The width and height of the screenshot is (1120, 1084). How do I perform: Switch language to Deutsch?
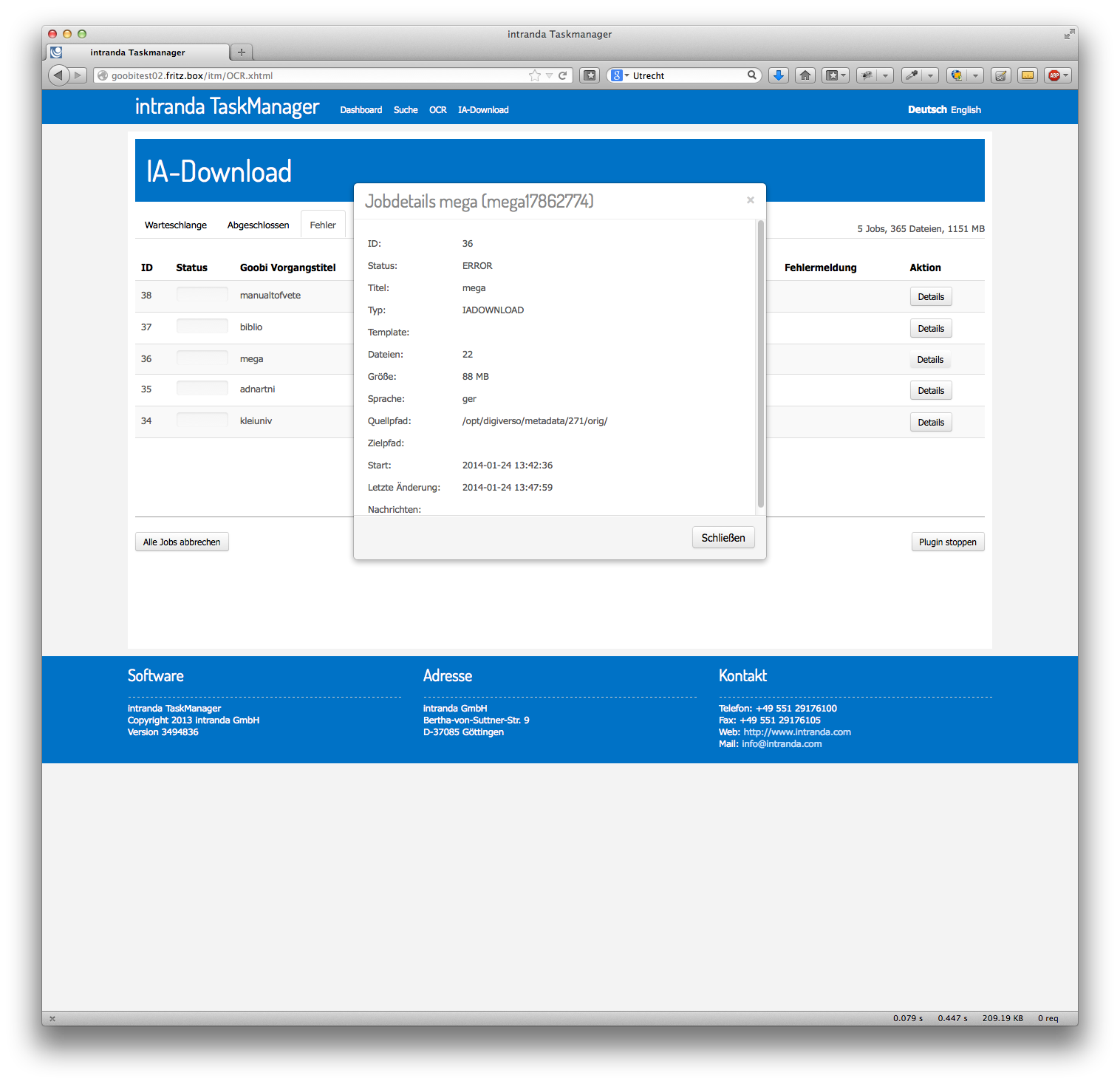coord(927,110)
